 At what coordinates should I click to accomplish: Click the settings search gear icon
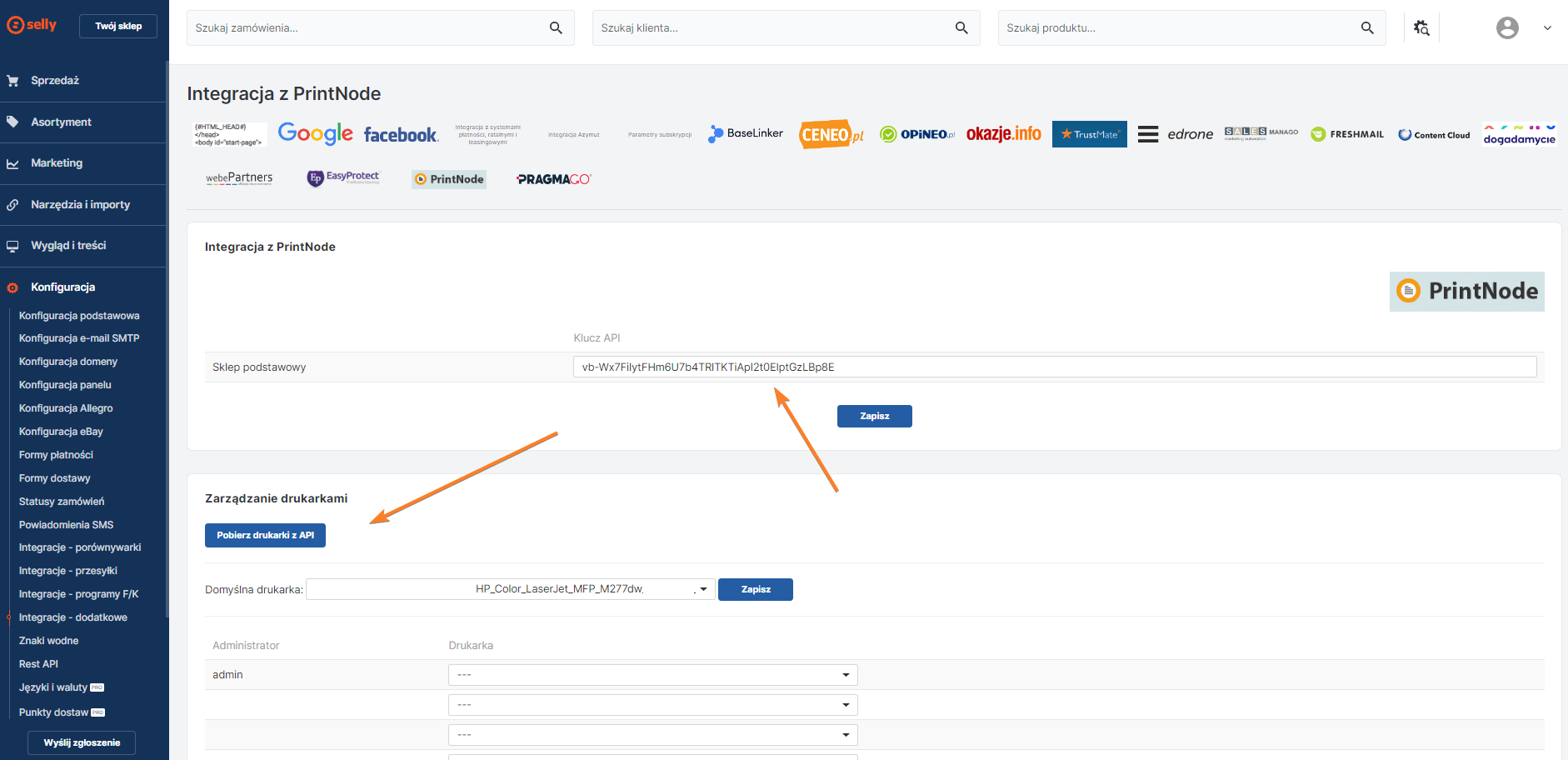[1421, 28]
